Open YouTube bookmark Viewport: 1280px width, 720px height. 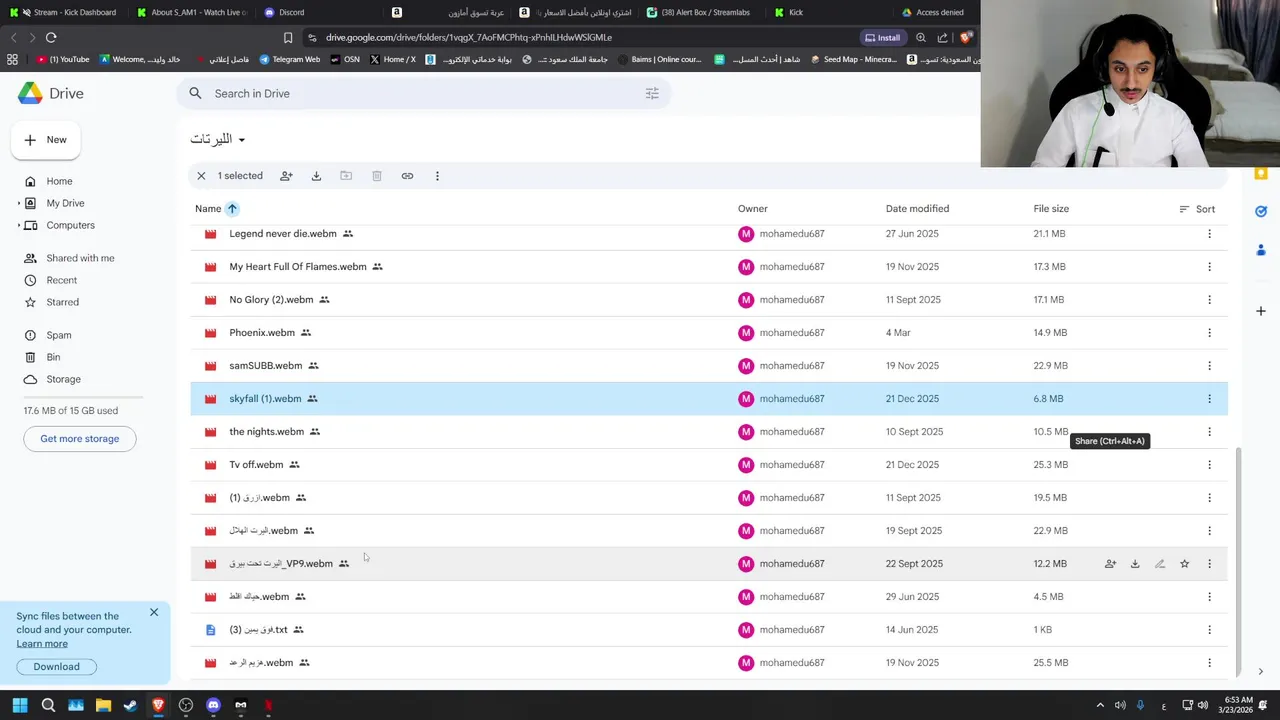(63, 60)
